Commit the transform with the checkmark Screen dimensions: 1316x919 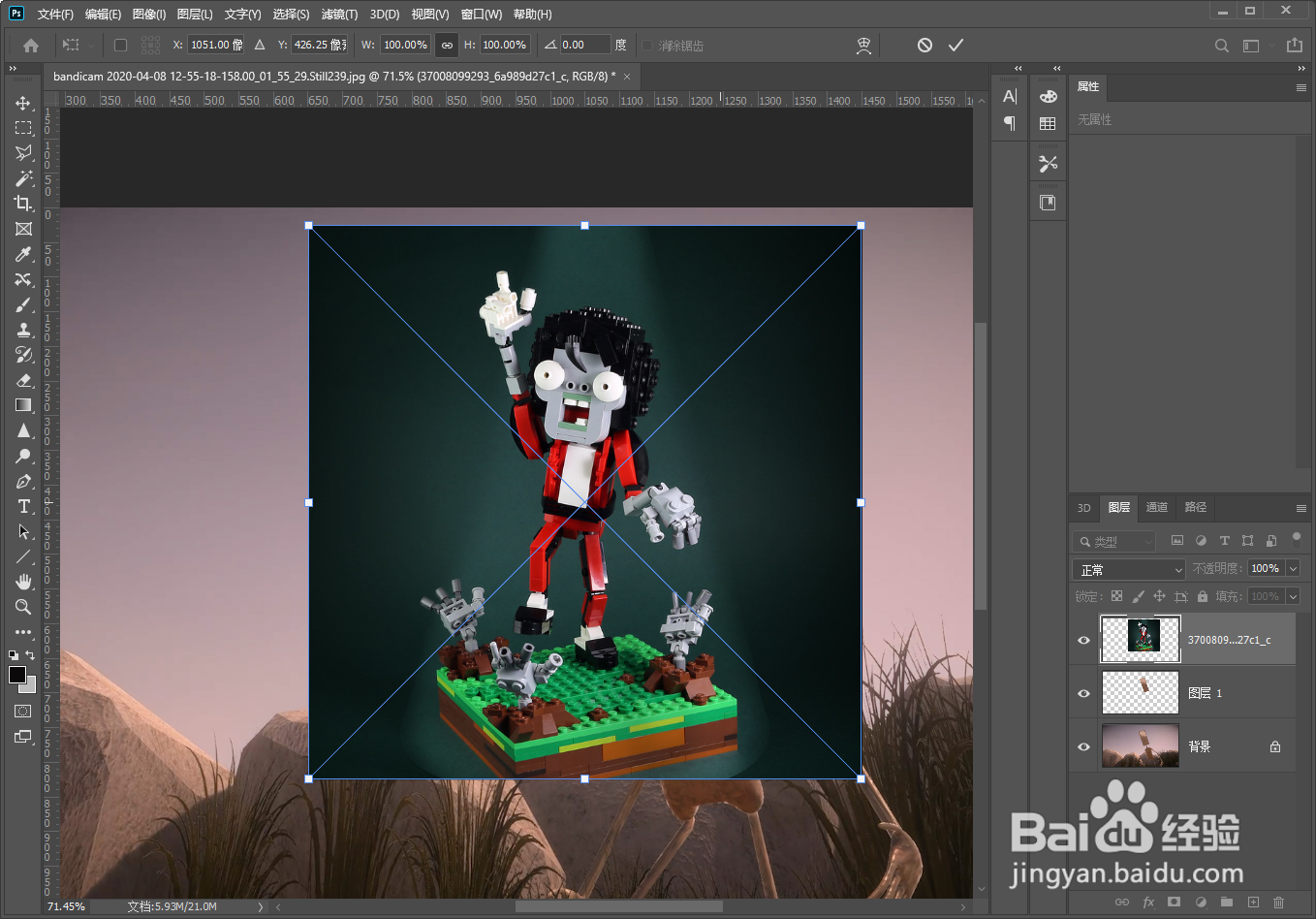[956, 45]
